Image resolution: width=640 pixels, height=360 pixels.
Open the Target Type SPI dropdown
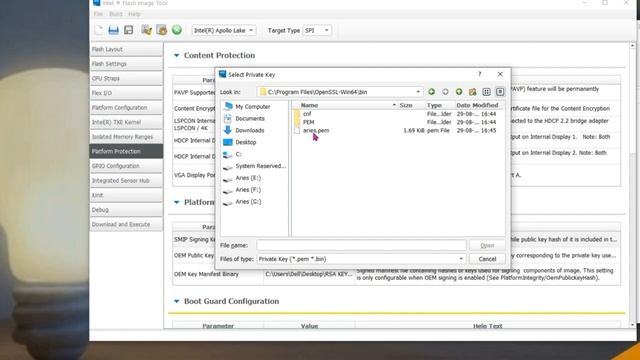coord(317,30)
